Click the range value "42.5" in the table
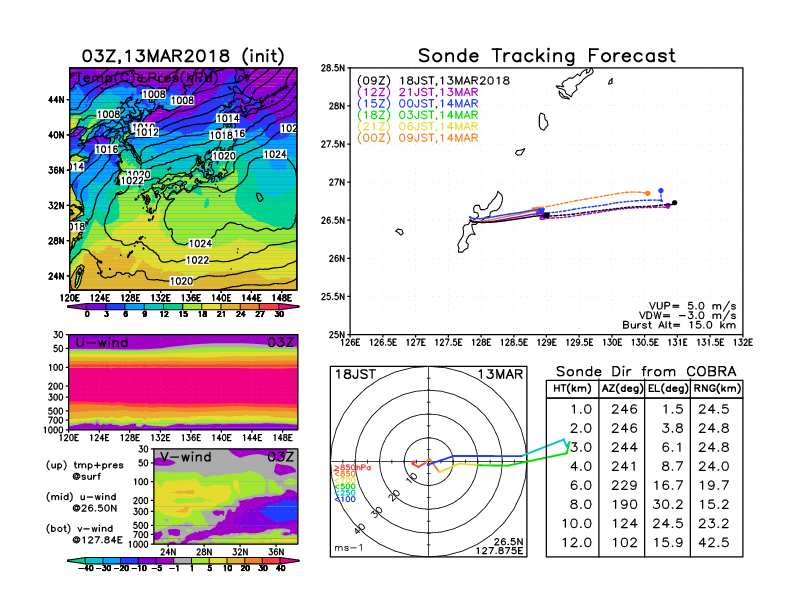The width and height of the screenshot is (792, 612). [x=714, y=543]
